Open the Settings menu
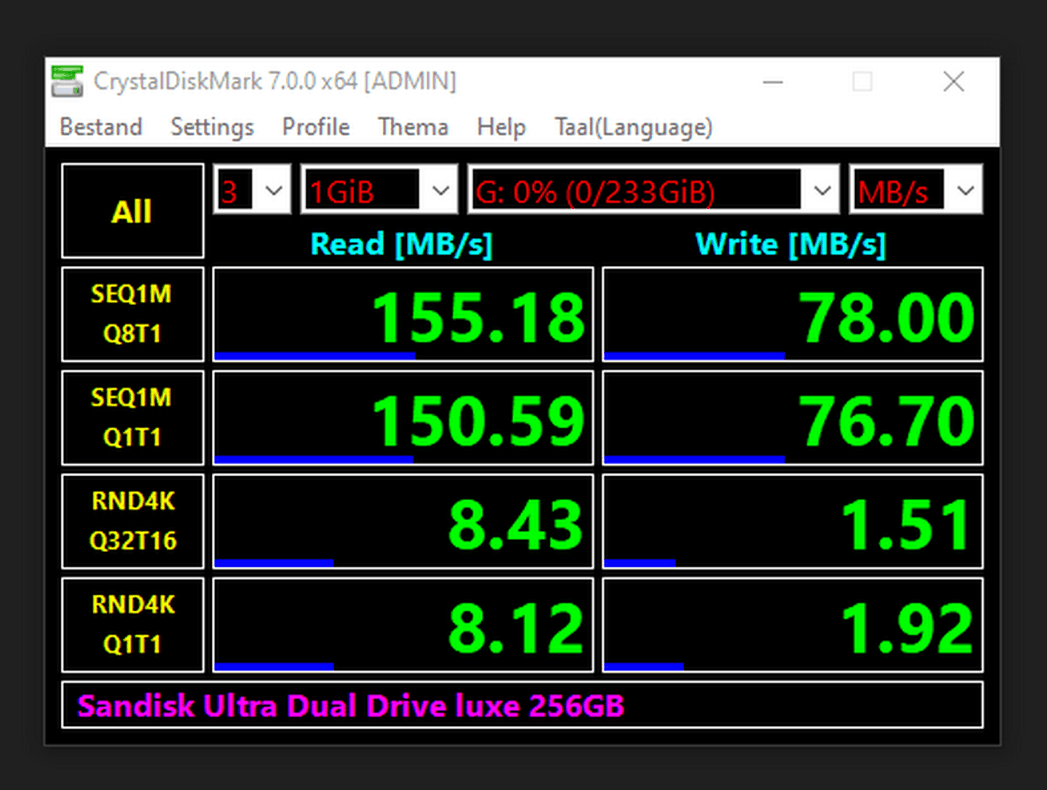 212,127
